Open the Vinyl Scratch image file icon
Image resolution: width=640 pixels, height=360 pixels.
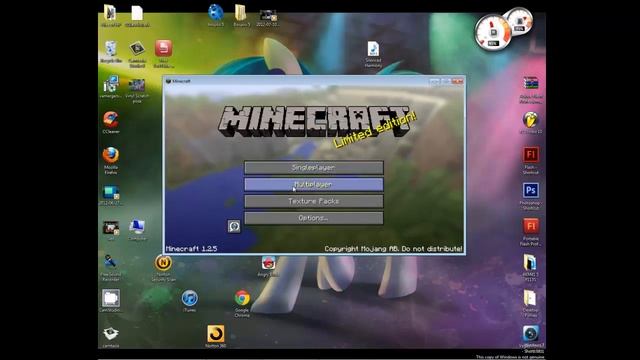[x=137, y=90]
